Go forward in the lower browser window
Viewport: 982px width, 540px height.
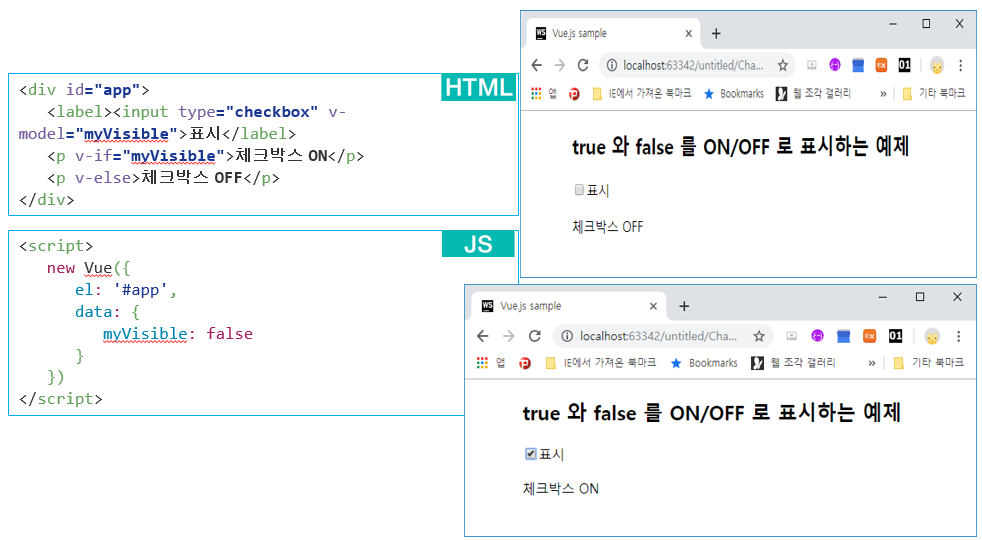tap(509, 336)
